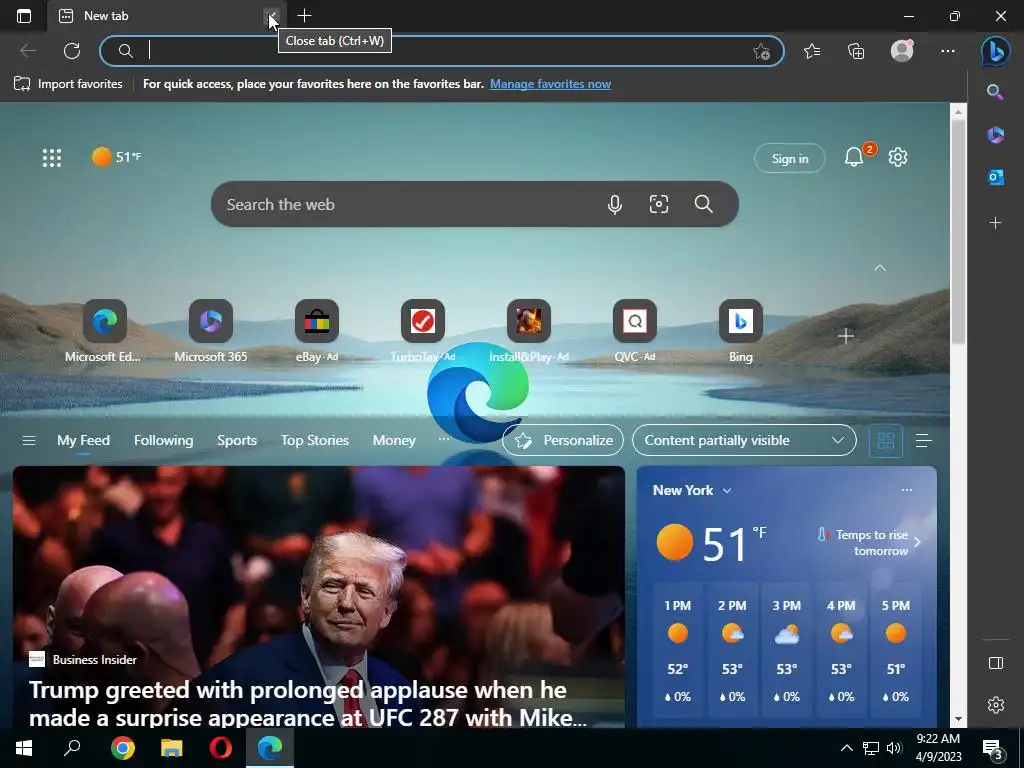Viewport: 1024px width, 768px height.
Task: Click the page vertical scrollbar thumb
Action: 958,232
